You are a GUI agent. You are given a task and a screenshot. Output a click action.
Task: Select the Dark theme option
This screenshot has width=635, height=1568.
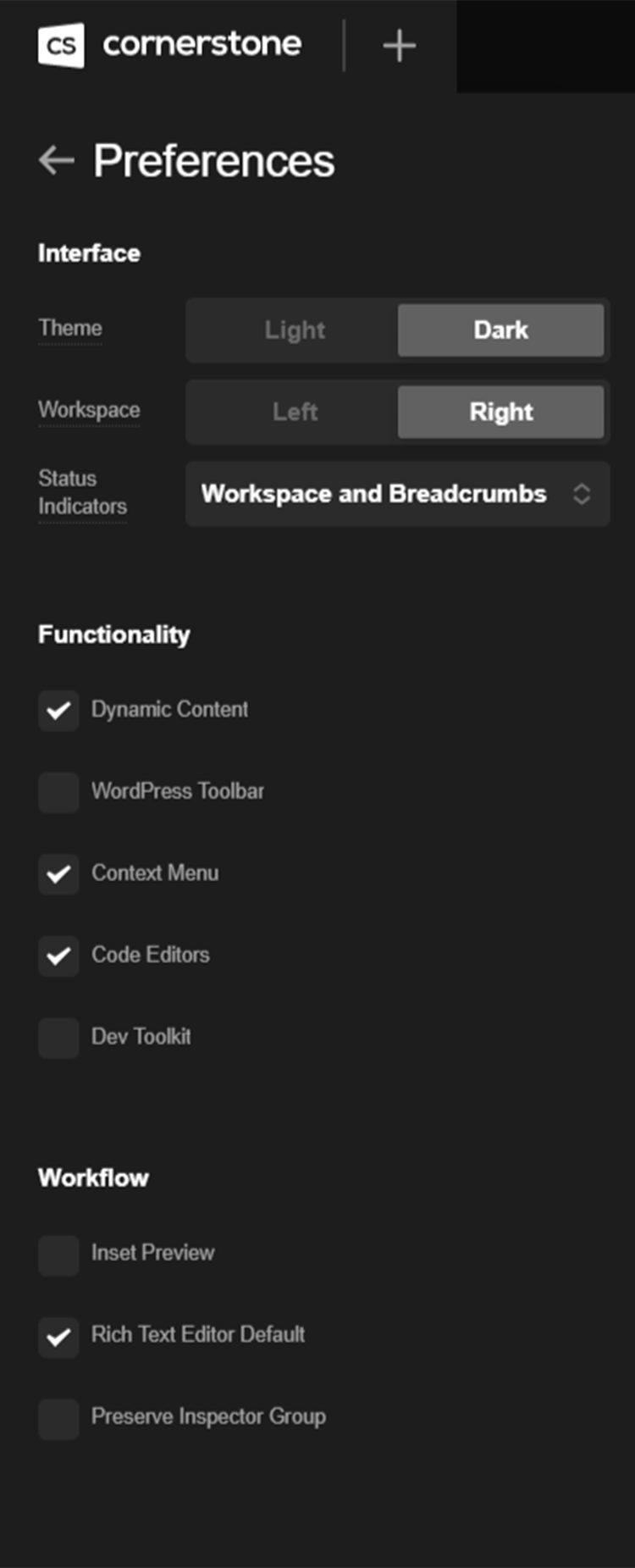coord(500,330)
